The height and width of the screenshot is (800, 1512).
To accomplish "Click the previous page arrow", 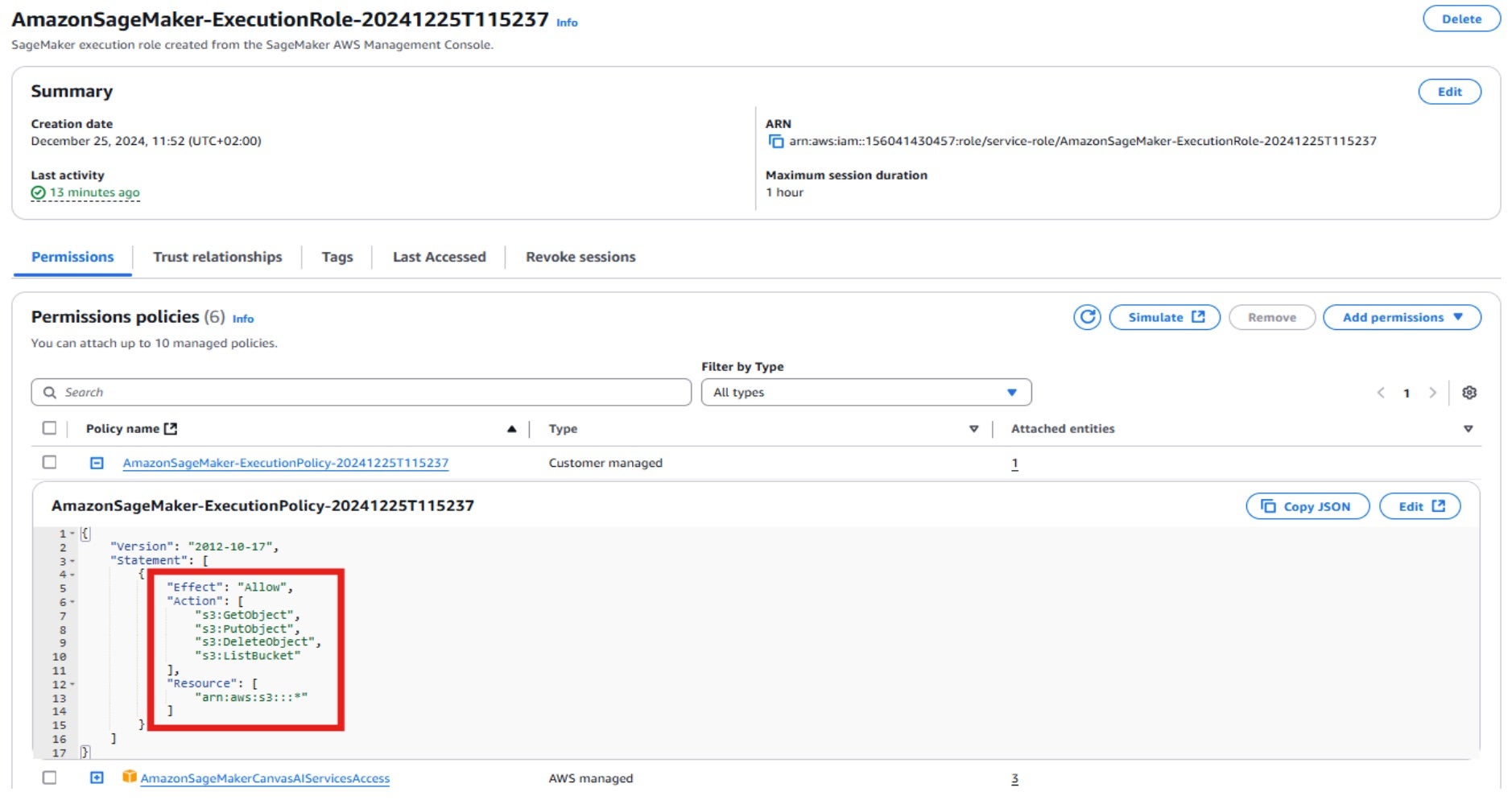I will point(1381,393).
